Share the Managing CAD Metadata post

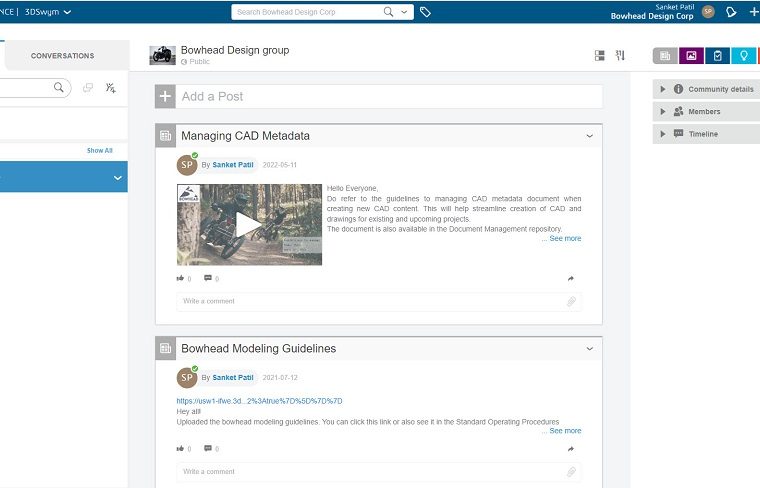pos(570,279)
